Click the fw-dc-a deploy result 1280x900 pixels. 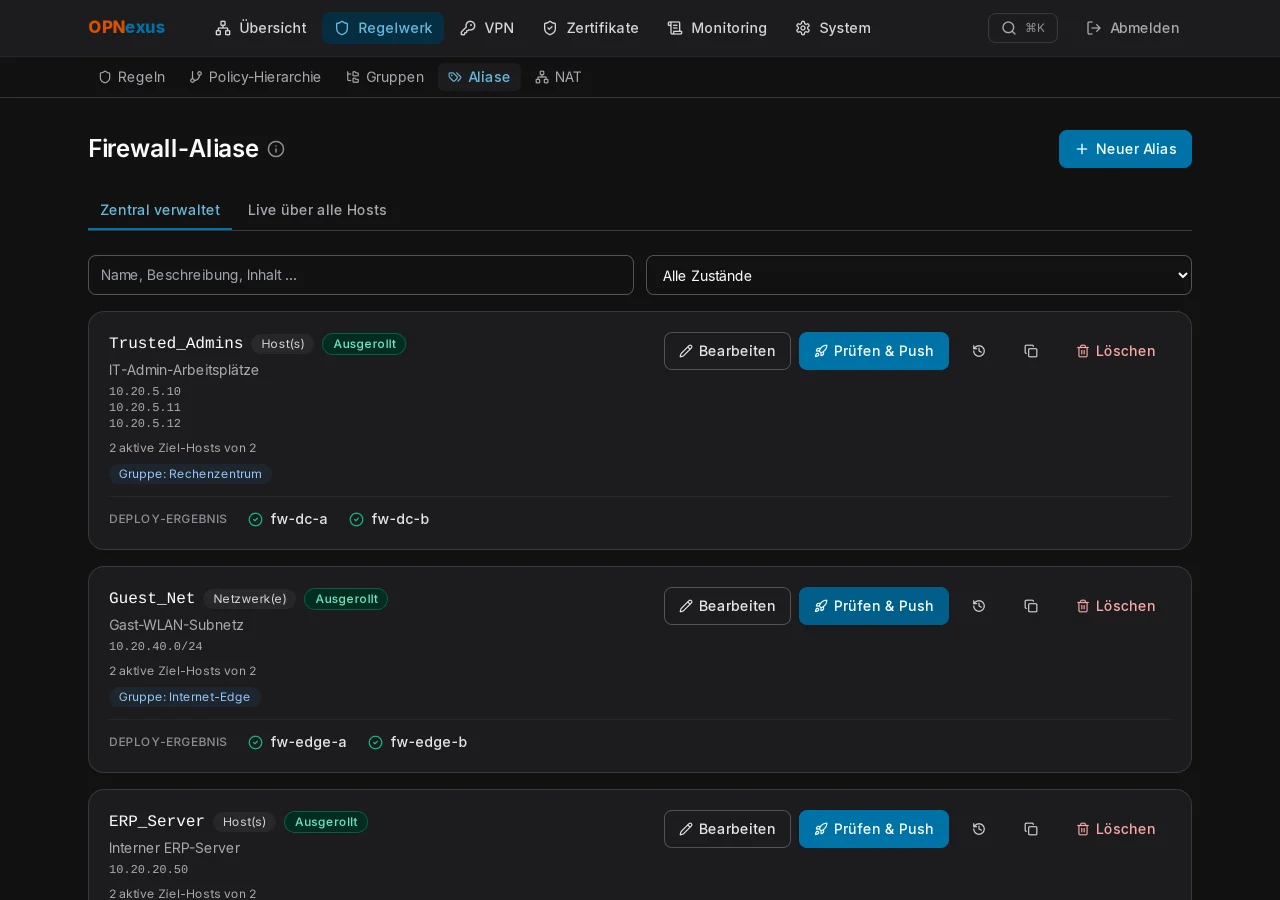(288, 519)
